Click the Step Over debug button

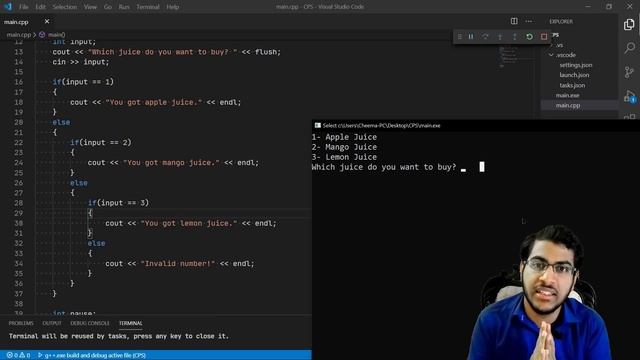point(485,37)
